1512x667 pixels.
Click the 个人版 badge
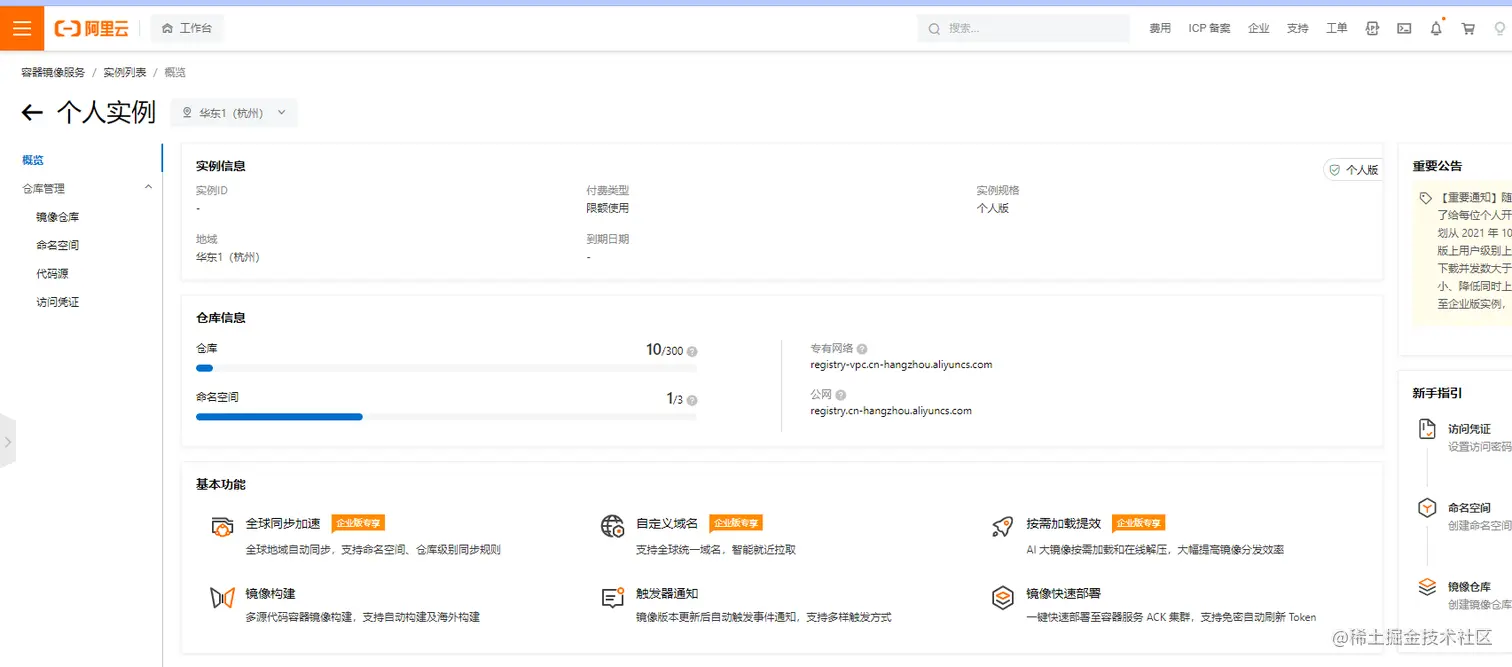point(1353,170)
